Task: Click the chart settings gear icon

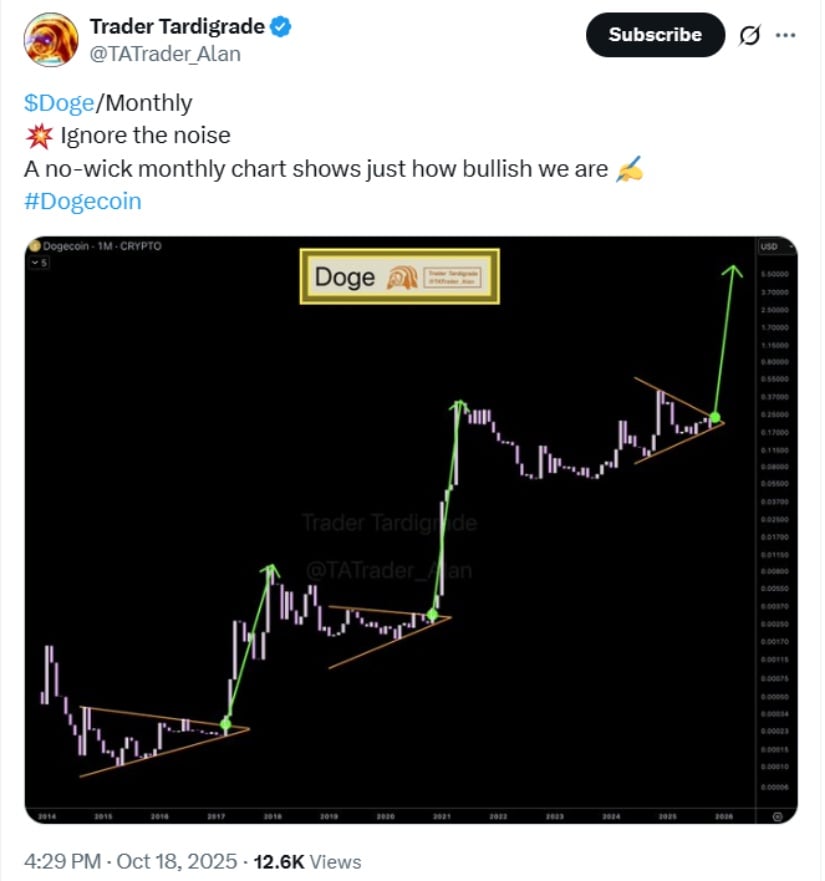Action: click(x=777, y=816)
